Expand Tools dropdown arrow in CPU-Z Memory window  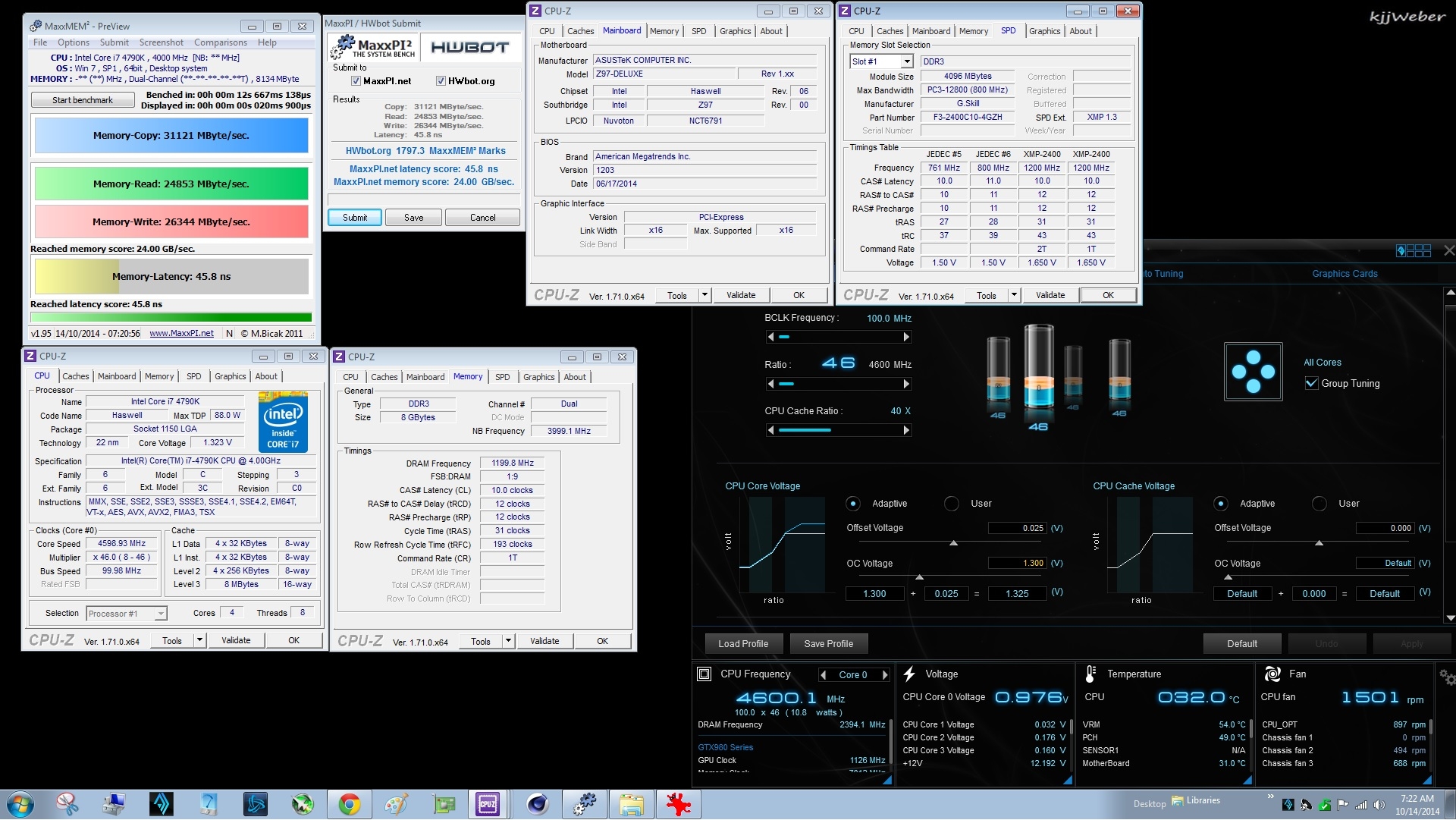[508, 641]
